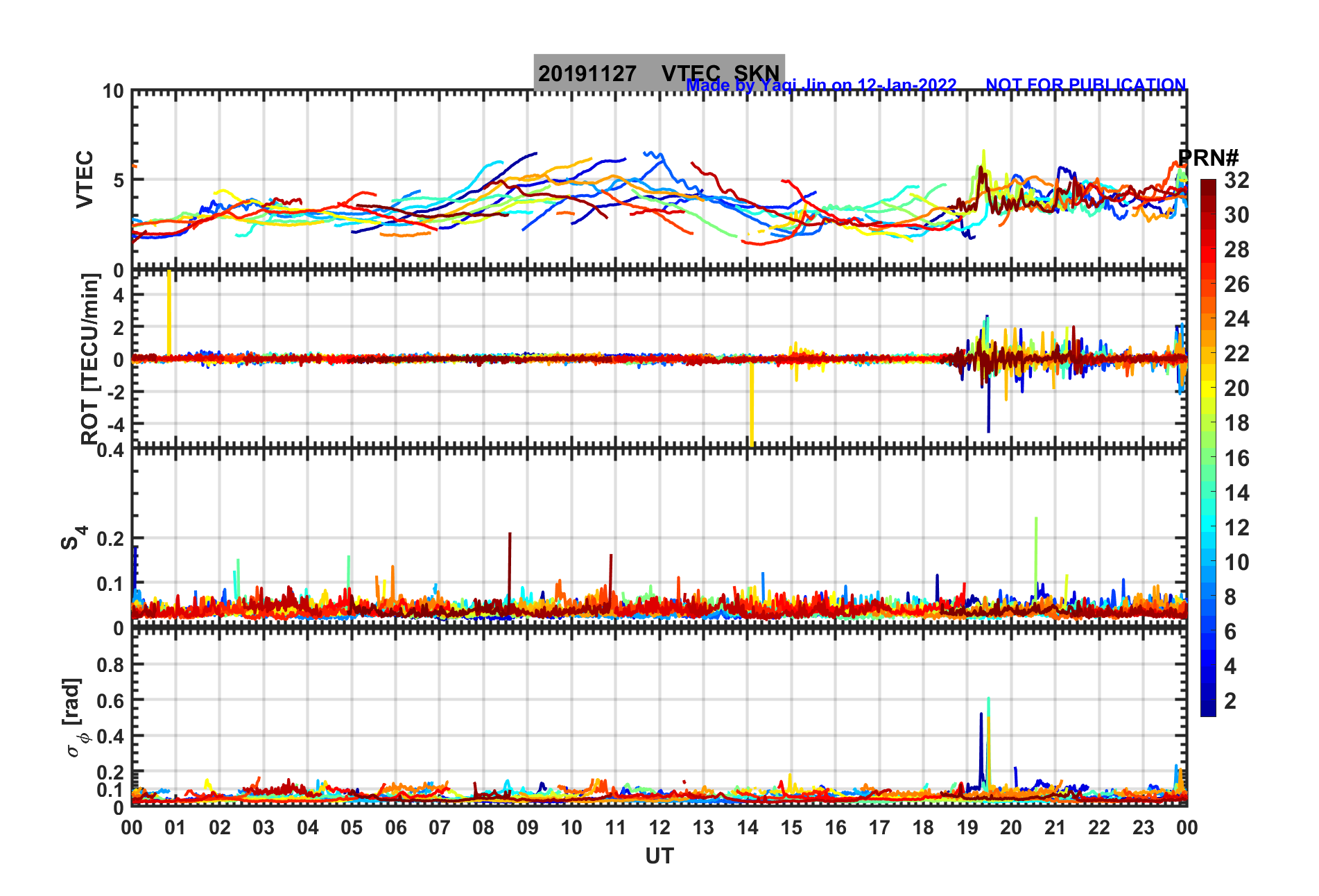The image size is (1319, 896).
Task: Click PRN colorbar tick label 22
Action: tap(1236, 354)
